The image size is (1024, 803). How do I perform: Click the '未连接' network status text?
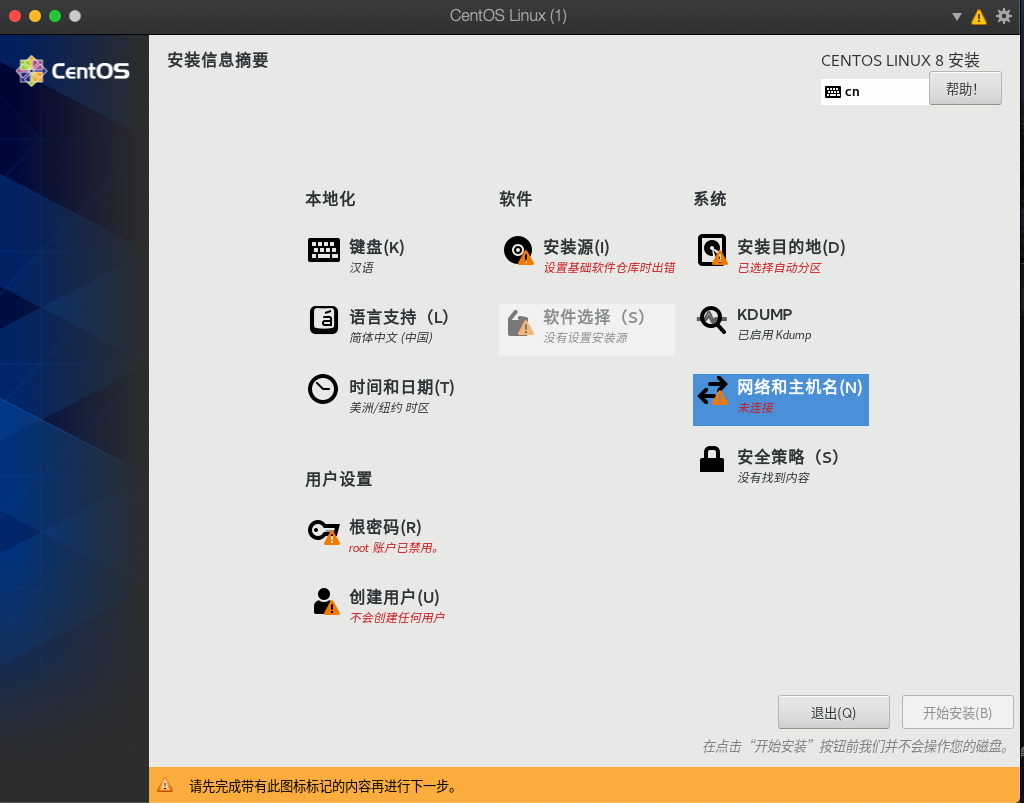click(x=755, y=408)
